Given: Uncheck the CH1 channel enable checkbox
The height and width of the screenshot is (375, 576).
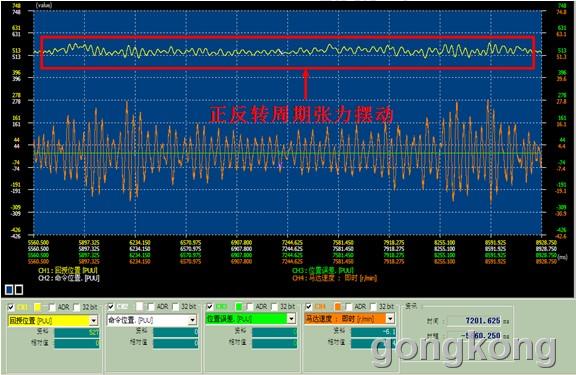Looking at the screenshot, I should 11,307.
